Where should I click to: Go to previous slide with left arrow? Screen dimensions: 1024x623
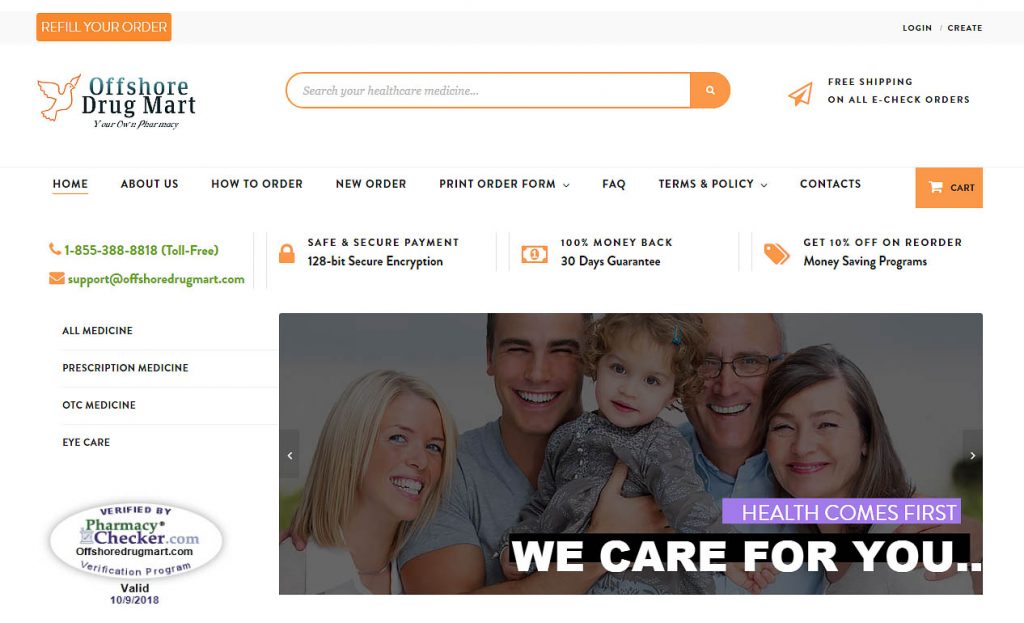click(289, 455)
